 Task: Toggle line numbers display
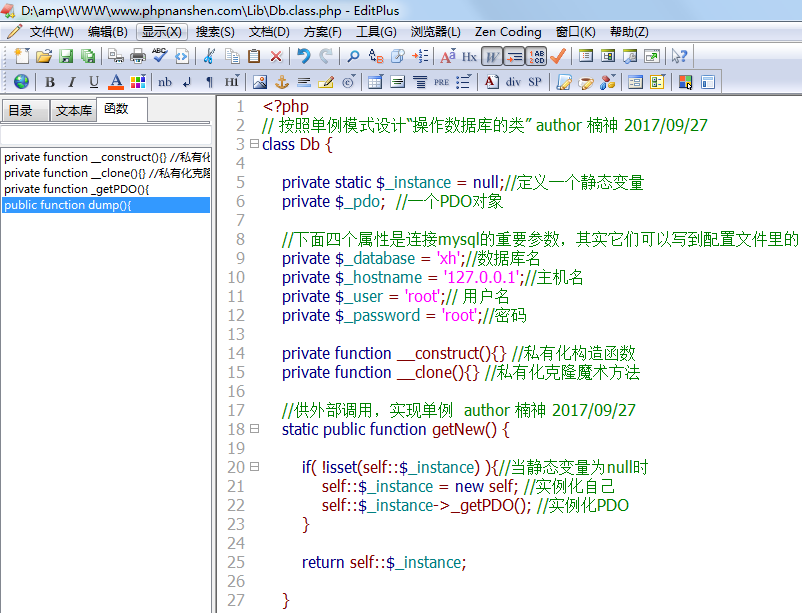[x=537, y=56]
